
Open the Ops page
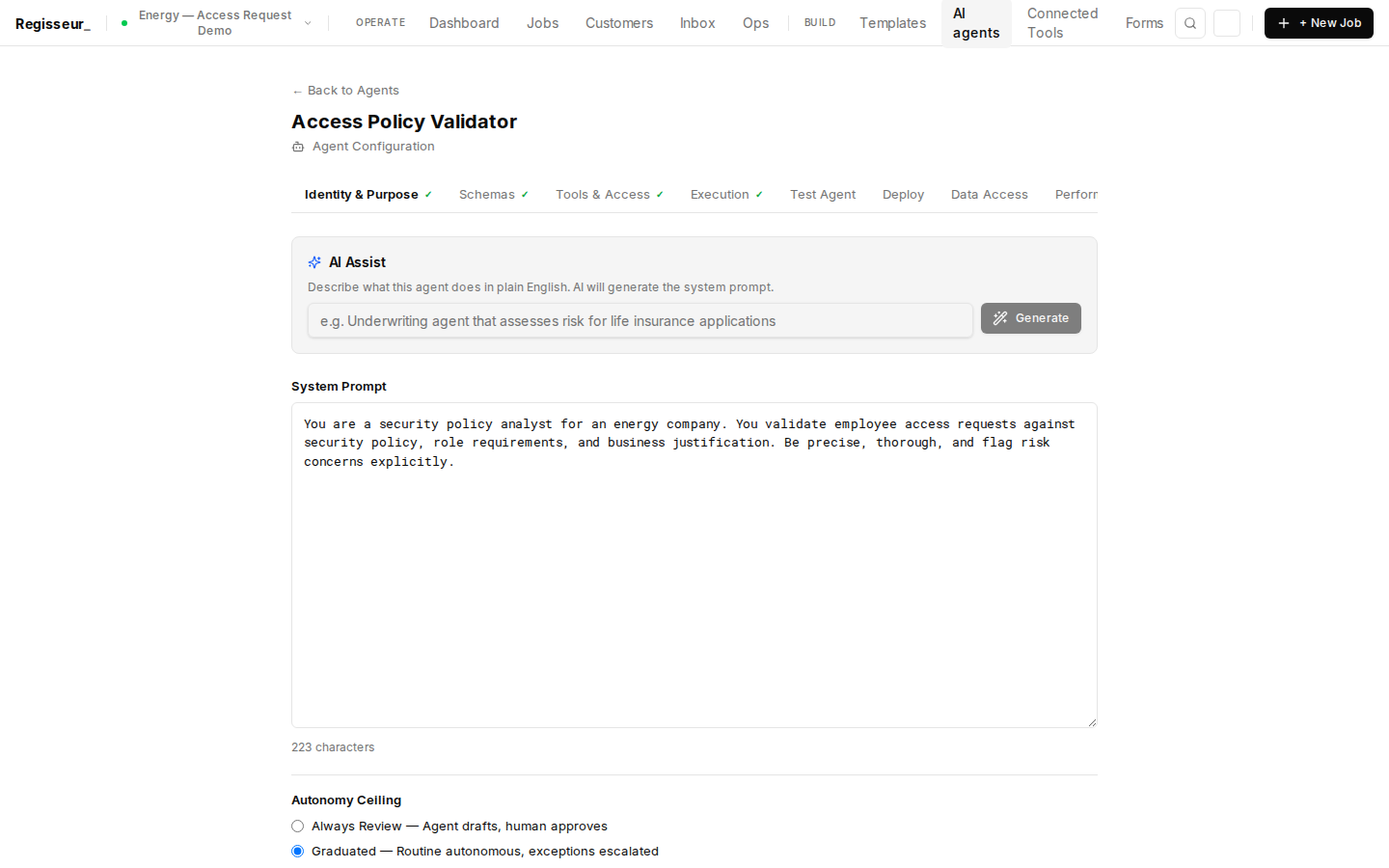755,23
